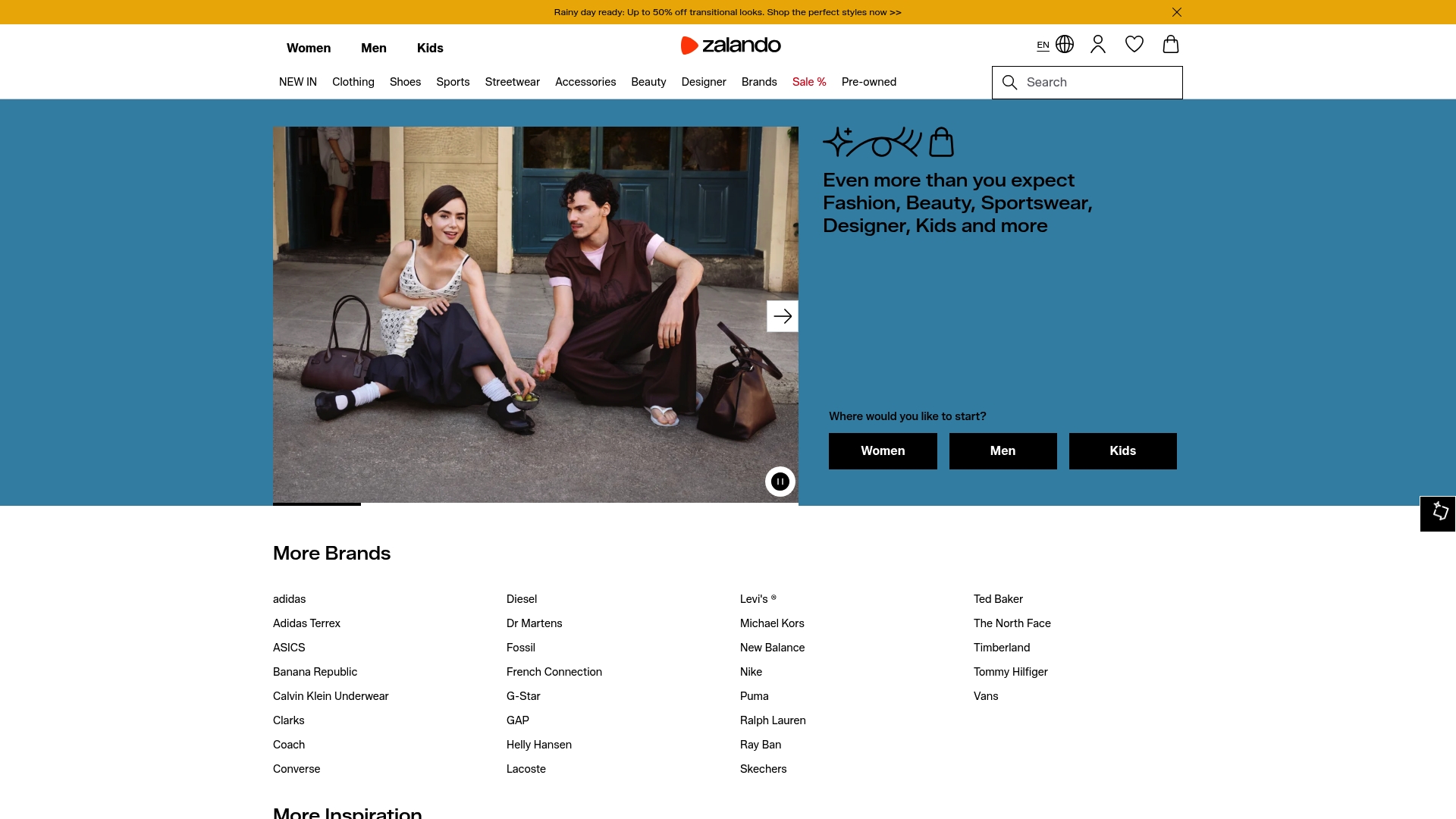The width and height of the screenshot is (1456, 819).
Task: Open the Pre-owned menu
Action: pyautogui.click(x=869, y=82)
